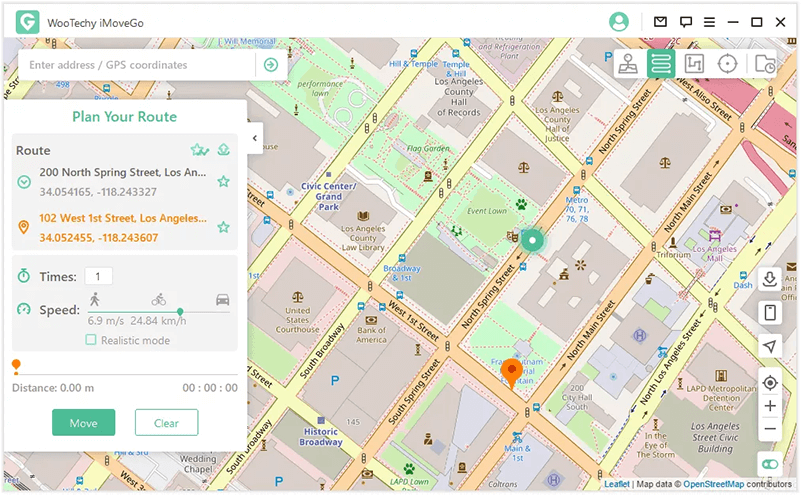
Task: Open the feedback chat bubble icon
Action: tap(686, 21)
